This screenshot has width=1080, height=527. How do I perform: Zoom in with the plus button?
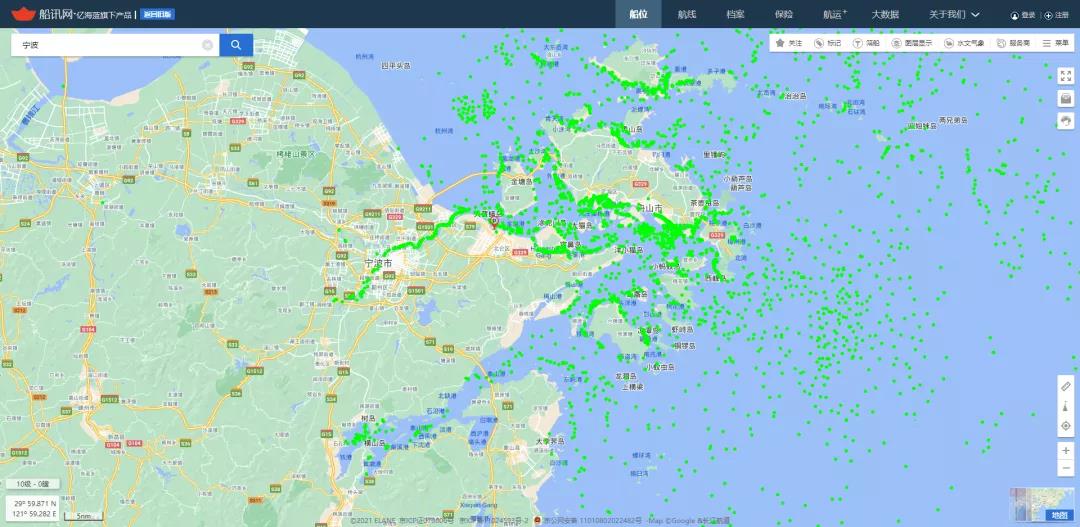(x=1066, y=451)
